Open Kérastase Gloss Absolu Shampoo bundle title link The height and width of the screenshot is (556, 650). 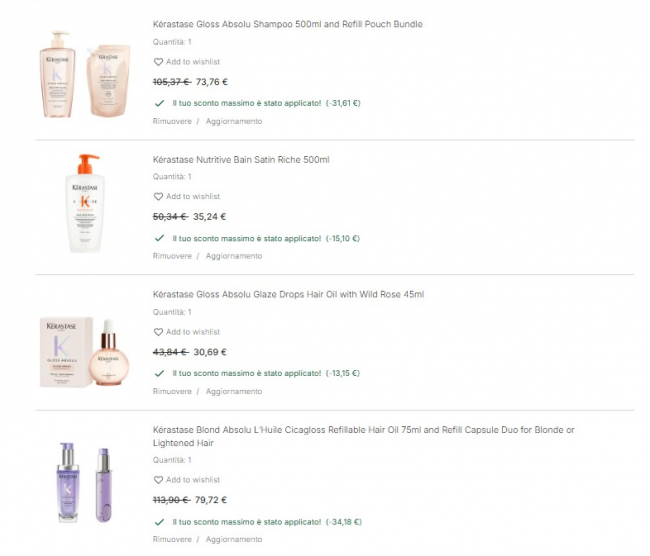coord(288,24)
